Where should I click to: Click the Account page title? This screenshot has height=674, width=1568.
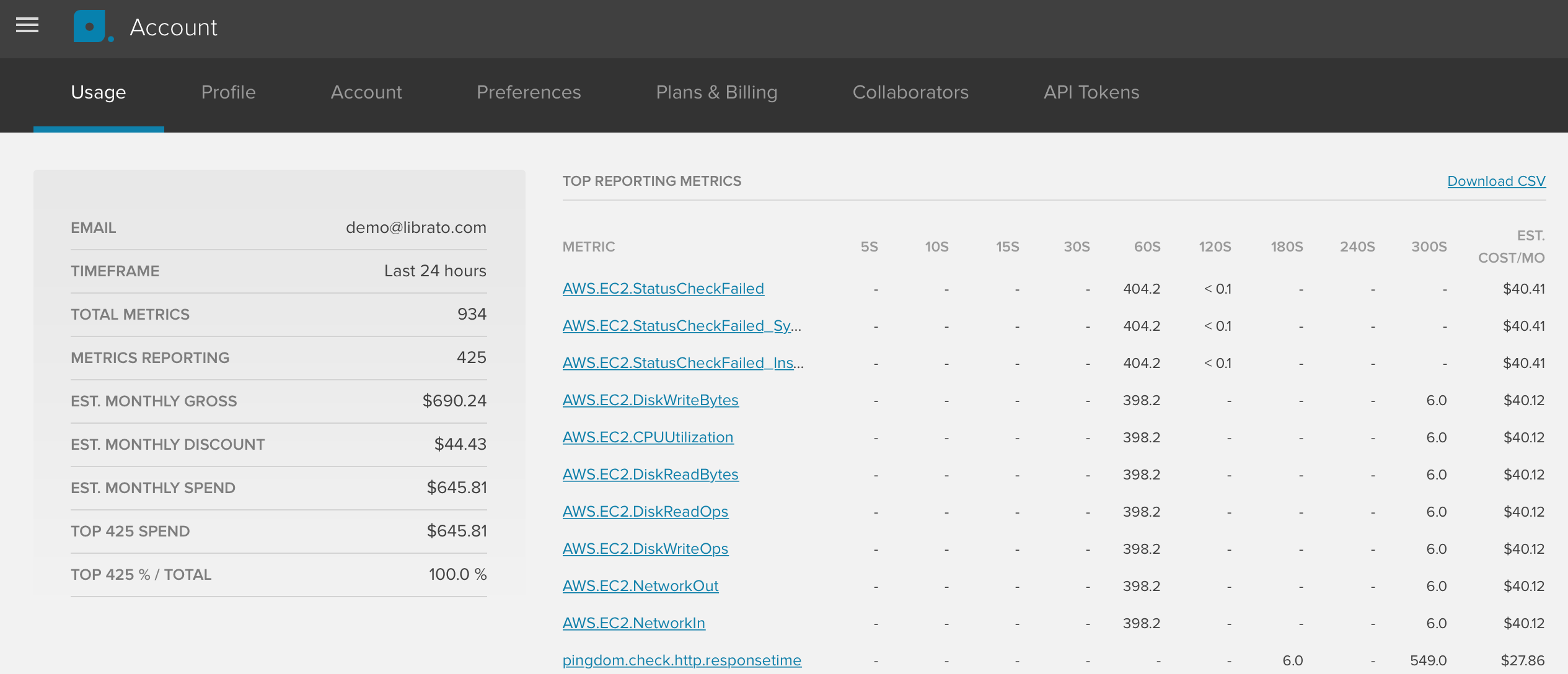tap(174, 28)
